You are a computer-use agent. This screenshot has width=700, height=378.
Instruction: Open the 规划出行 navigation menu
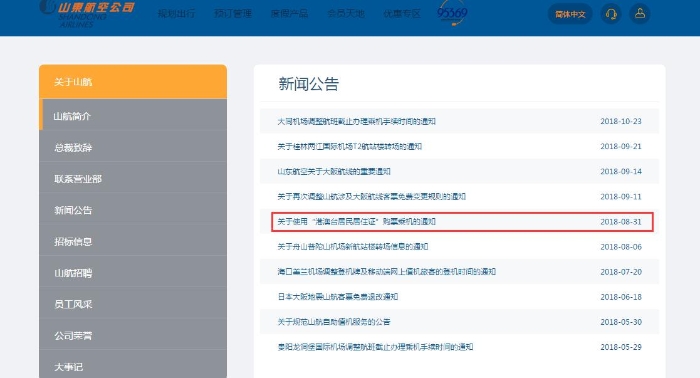click(176, 13)
